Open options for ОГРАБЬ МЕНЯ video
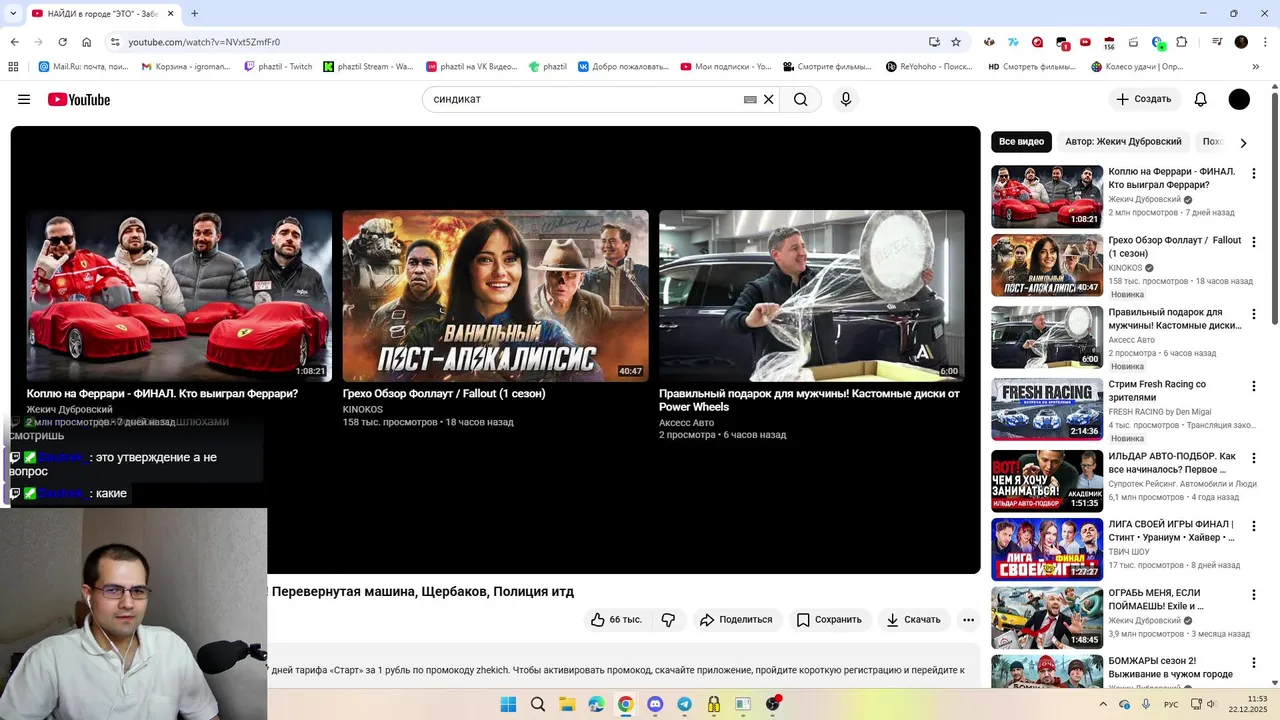 1253,594
